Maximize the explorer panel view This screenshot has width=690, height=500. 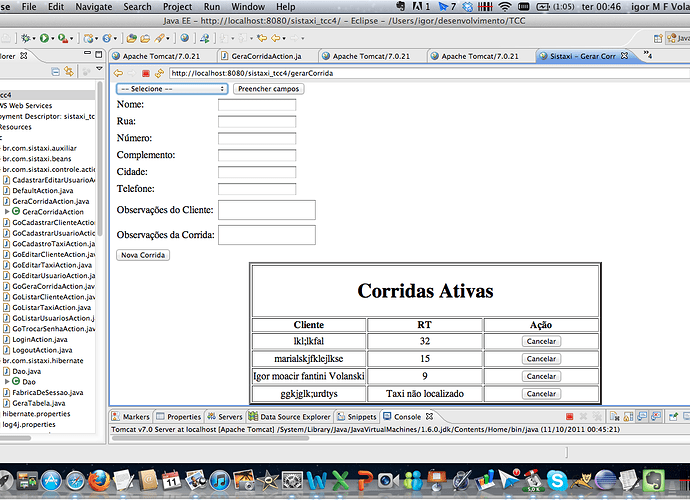pos(99,55)
